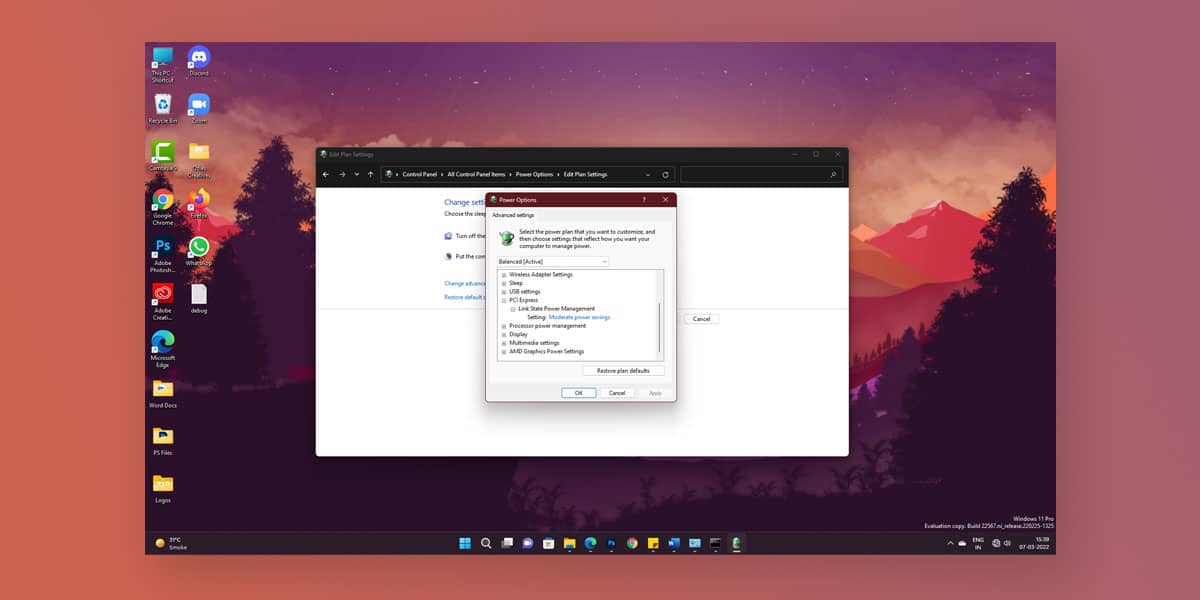Select the Advanced settings tab
This screenshot has height=600, width=1200.
point(513,215)
